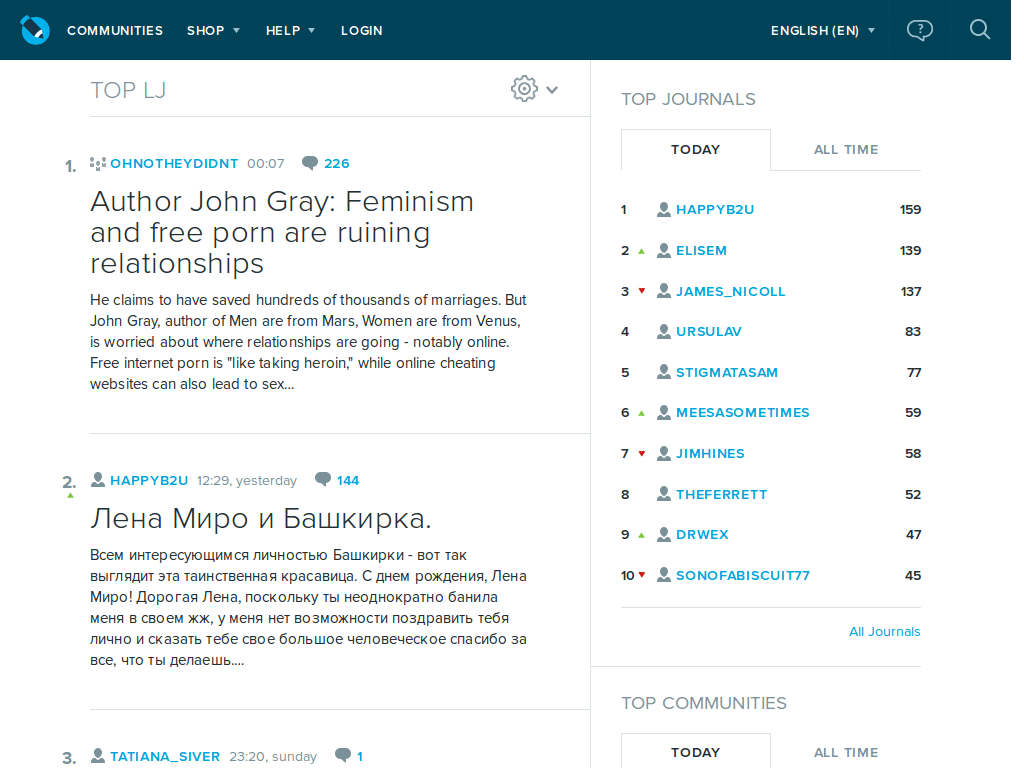Open JAMES_NICOLL journal link
The image size is (1024, 768).
731,291
